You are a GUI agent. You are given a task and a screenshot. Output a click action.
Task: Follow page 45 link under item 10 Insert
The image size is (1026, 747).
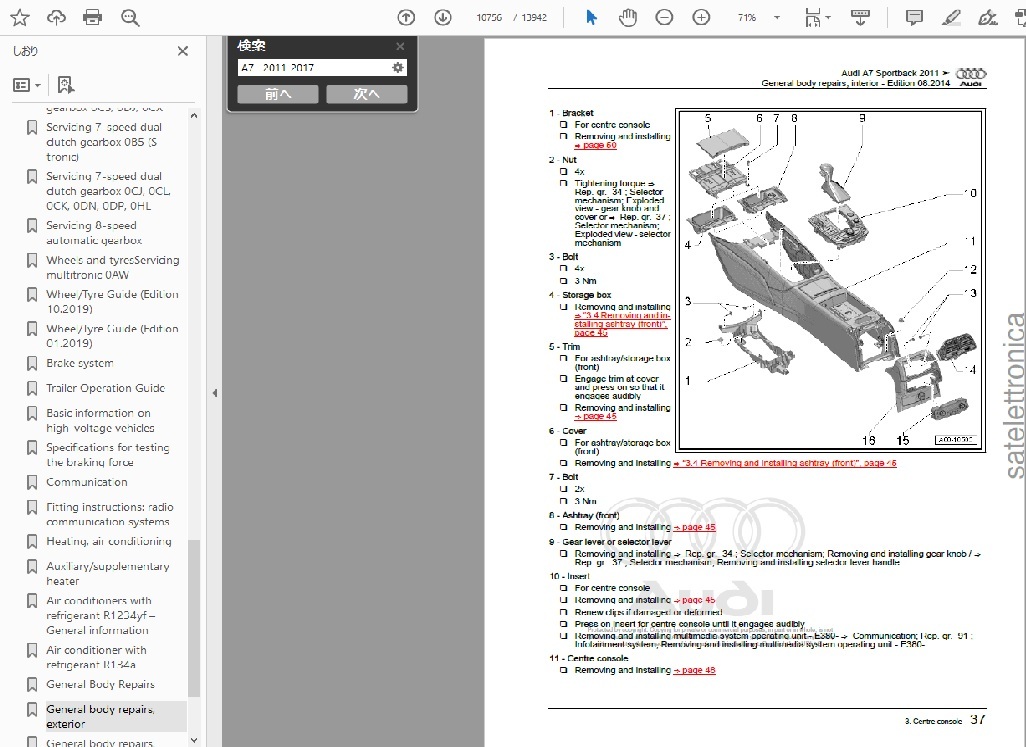coord(694,600)
